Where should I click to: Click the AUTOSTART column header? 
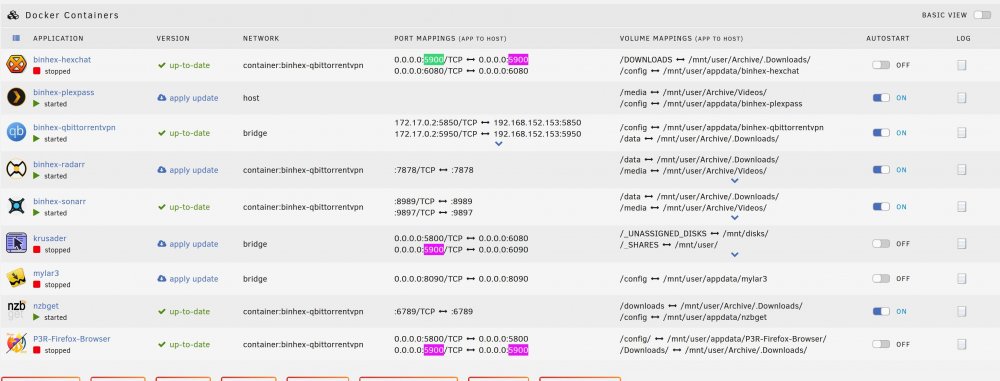click(x=888, y=38)
